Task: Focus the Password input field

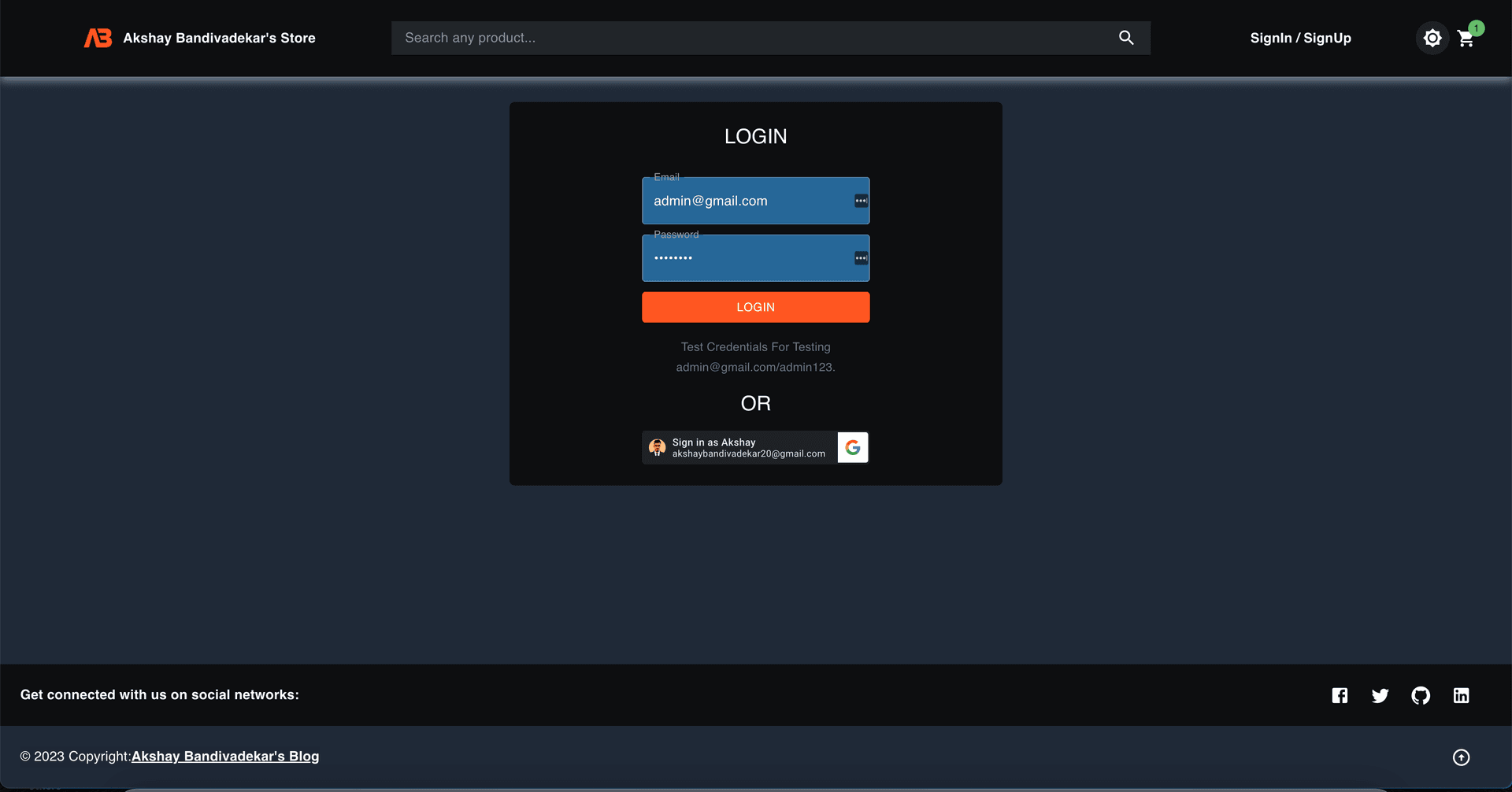Action: pos(756,258)
